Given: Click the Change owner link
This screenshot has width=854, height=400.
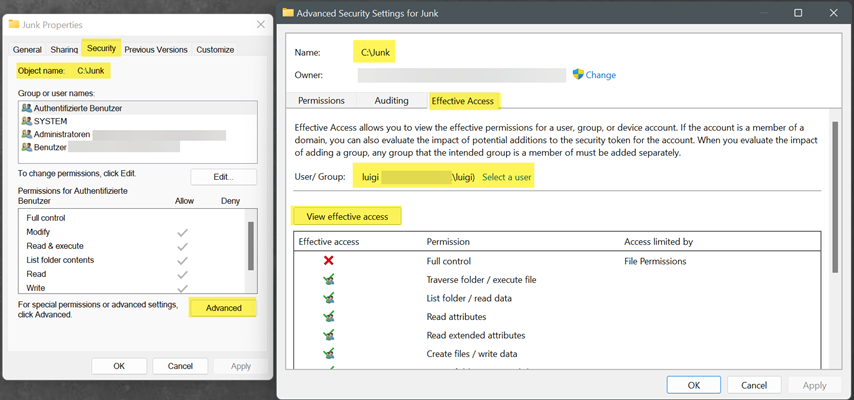Looking at the screenshot, I should pyautogui.click(x=601, y=75).
